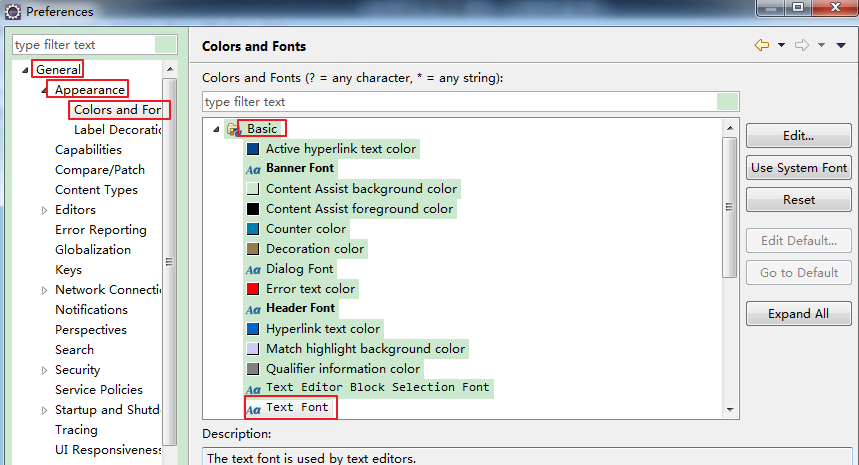Click the Error text color red swatch
The image size is (859, 465).
[253, 289]
